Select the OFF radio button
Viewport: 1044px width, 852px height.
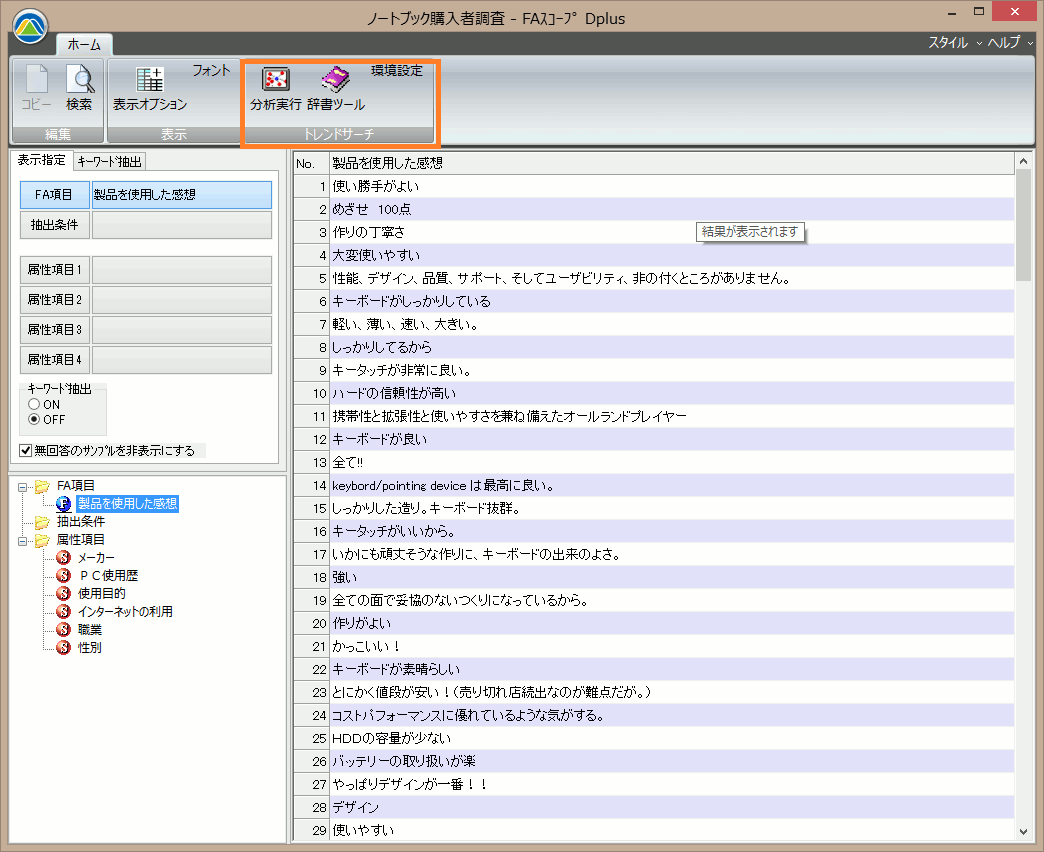coord(34,419)
